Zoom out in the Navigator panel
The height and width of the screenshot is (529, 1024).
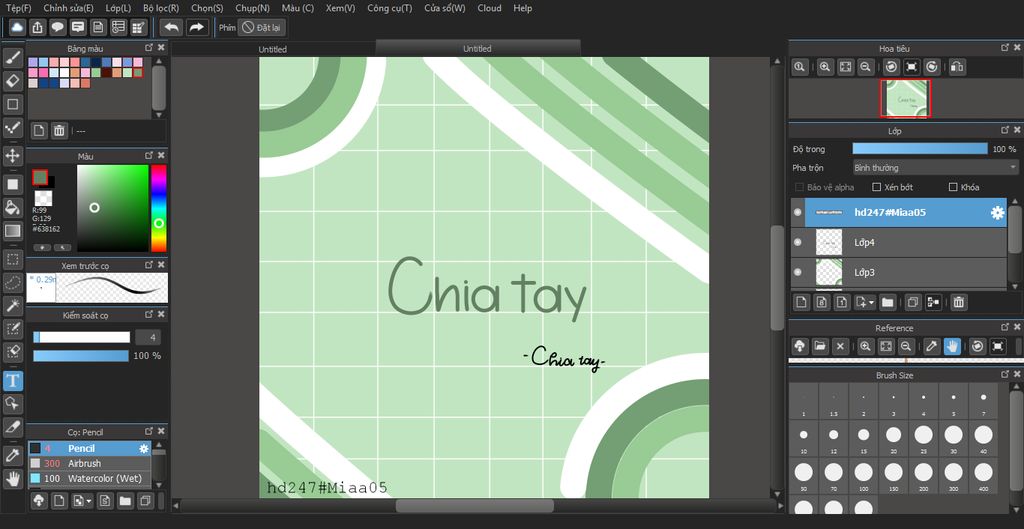865,67
